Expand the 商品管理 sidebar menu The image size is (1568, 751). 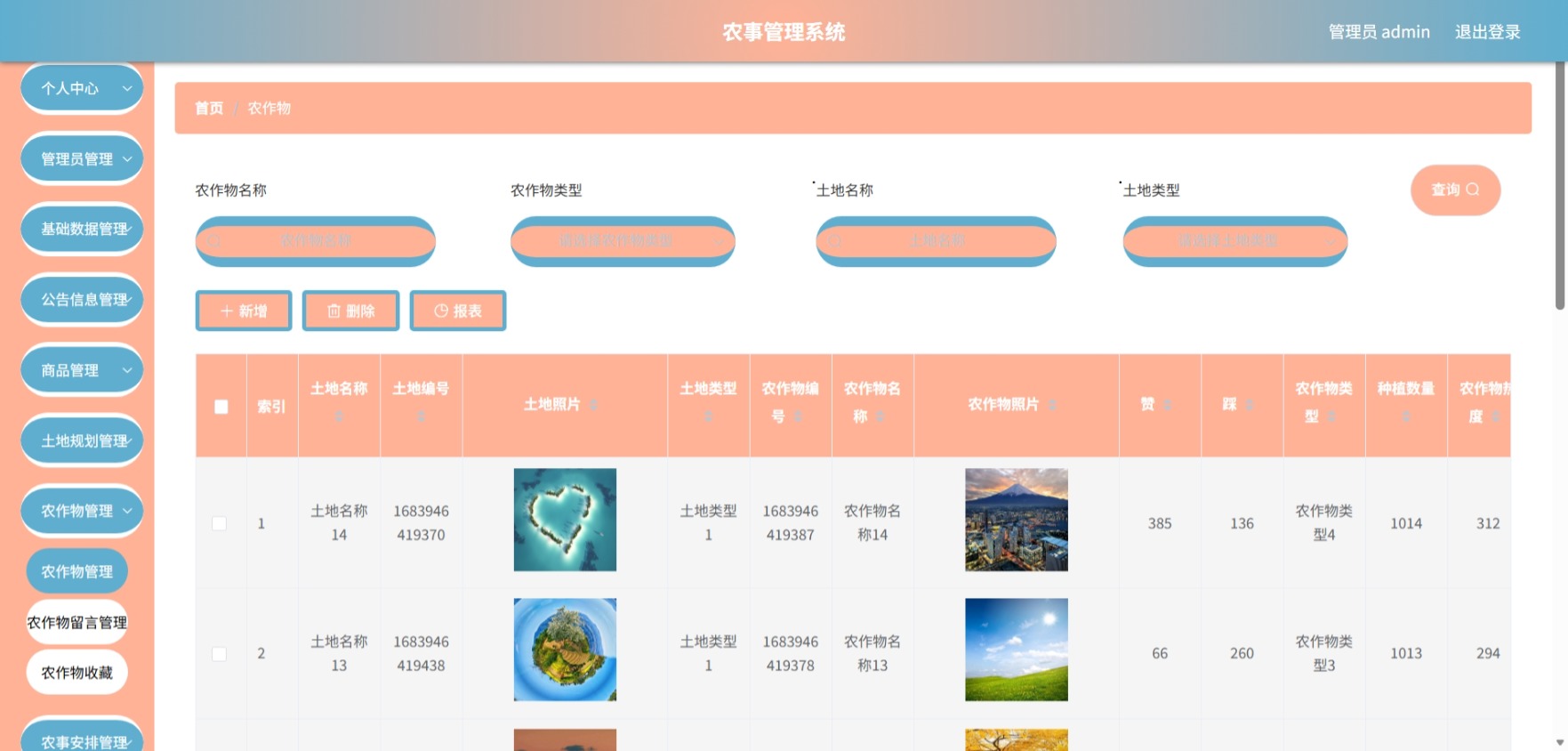pyautogui.click(x=82, y=370)
